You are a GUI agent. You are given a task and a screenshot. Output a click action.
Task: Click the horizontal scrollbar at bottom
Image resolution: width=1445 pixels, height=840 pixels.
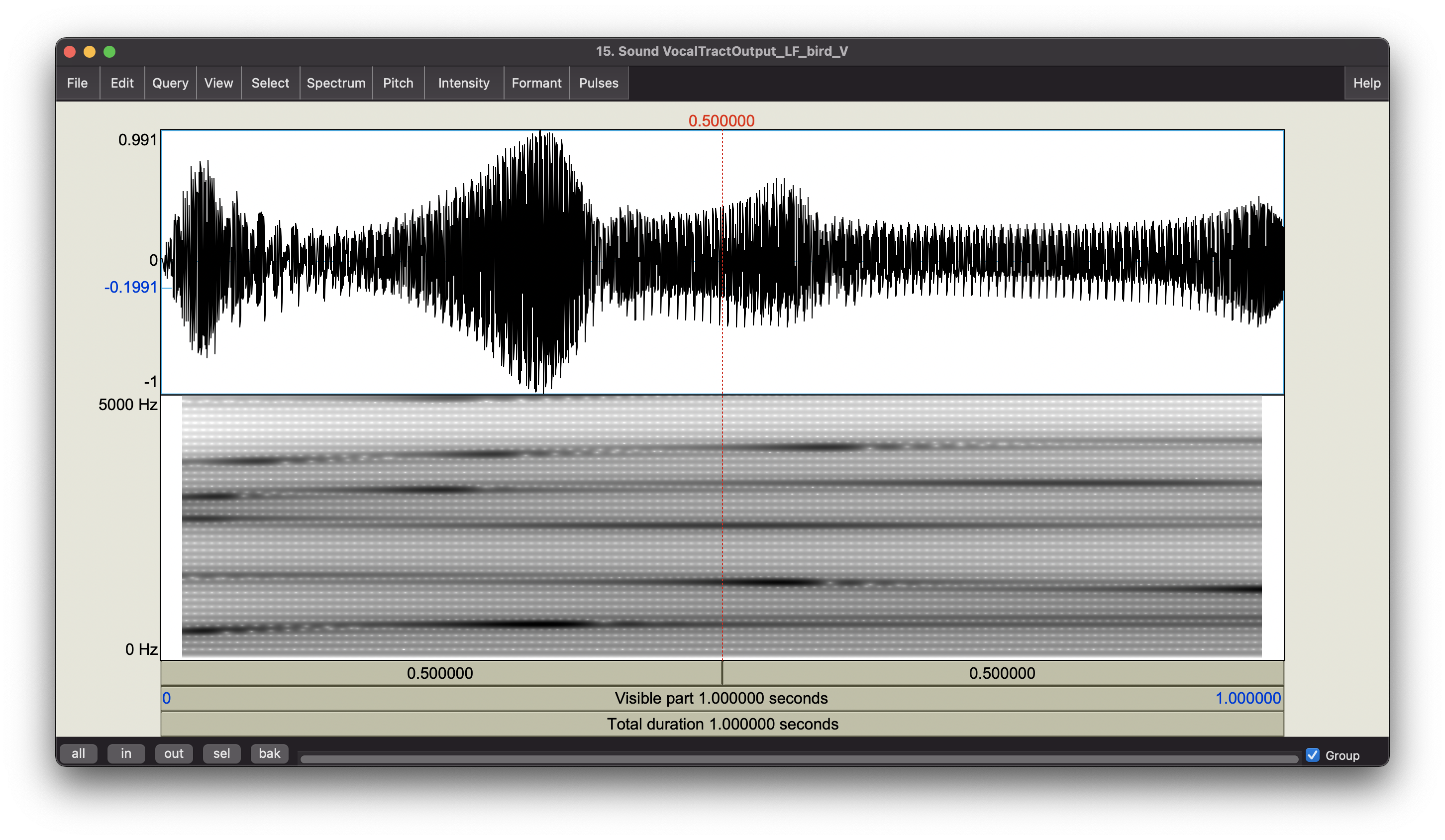click(x=799, y=759)
